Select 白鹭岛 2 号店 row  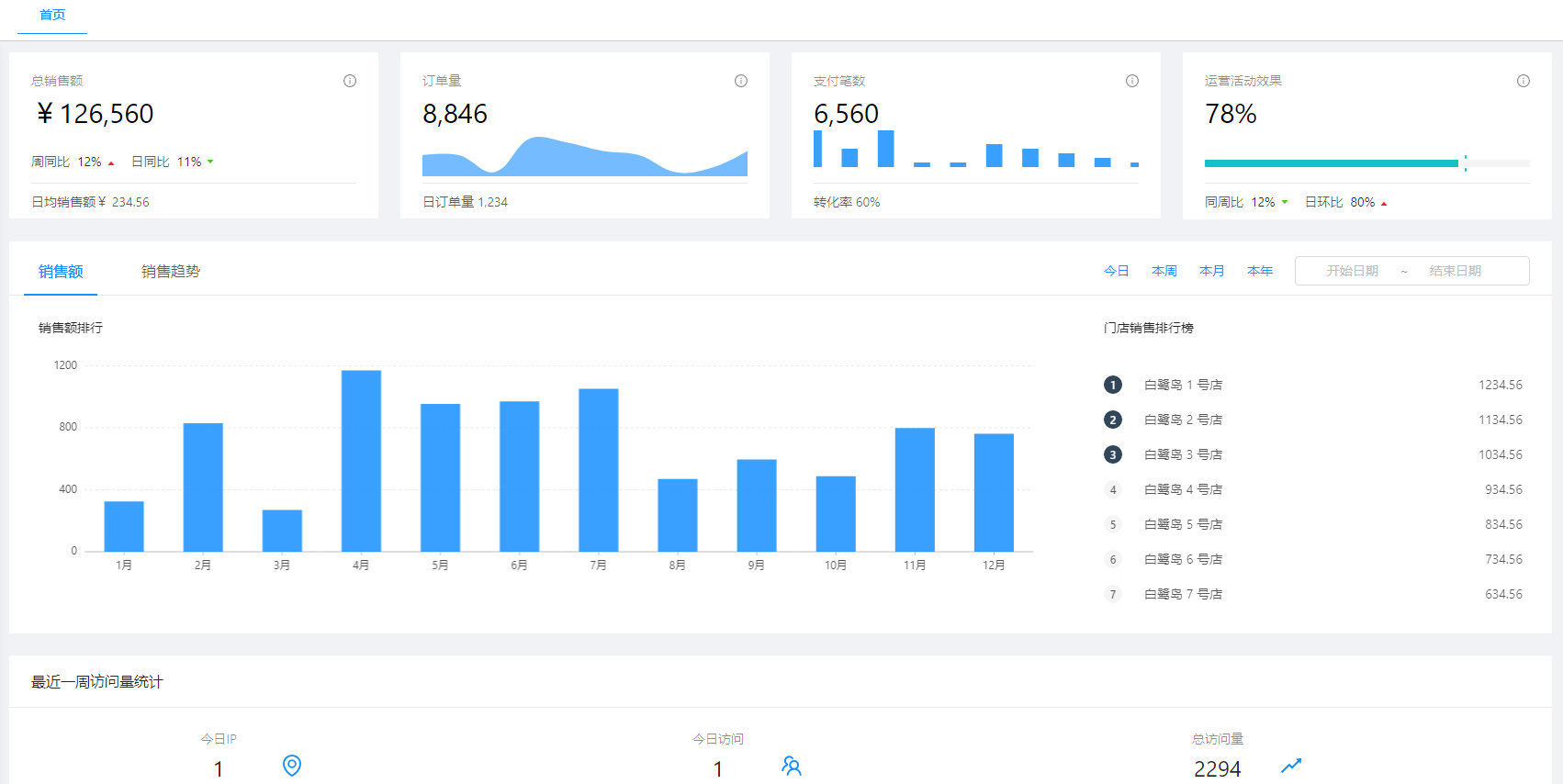[x=1313, y=420]
